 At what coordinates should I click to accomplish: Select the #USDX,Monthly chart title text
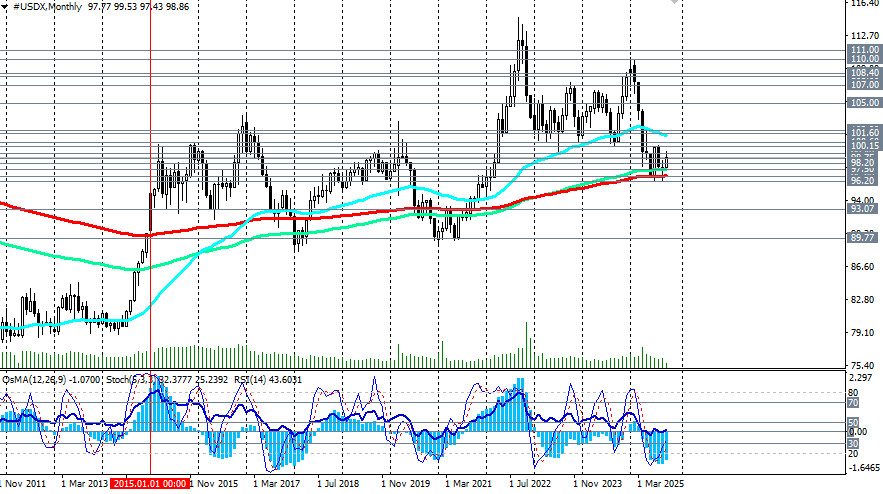(47, 7)
